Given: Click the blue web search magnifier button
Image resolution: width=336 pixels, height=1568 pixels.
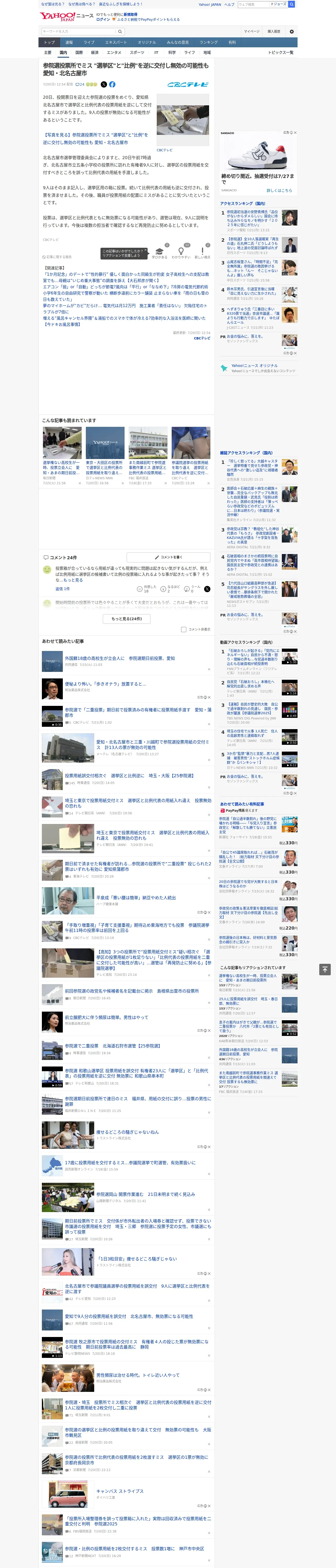Looking at the screenshot, I should pyautogui.click(x=292, y=4).
